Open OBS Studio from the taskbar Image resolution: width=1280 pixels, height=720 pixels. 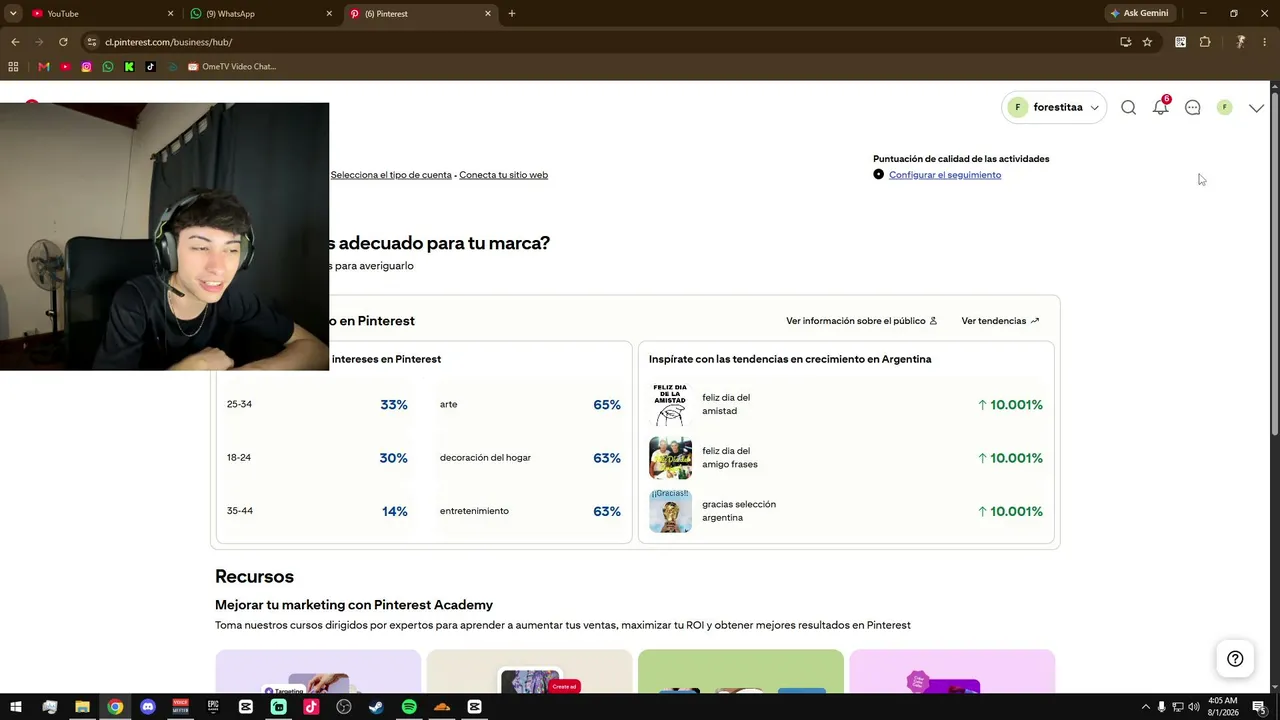tap(344, 707)
